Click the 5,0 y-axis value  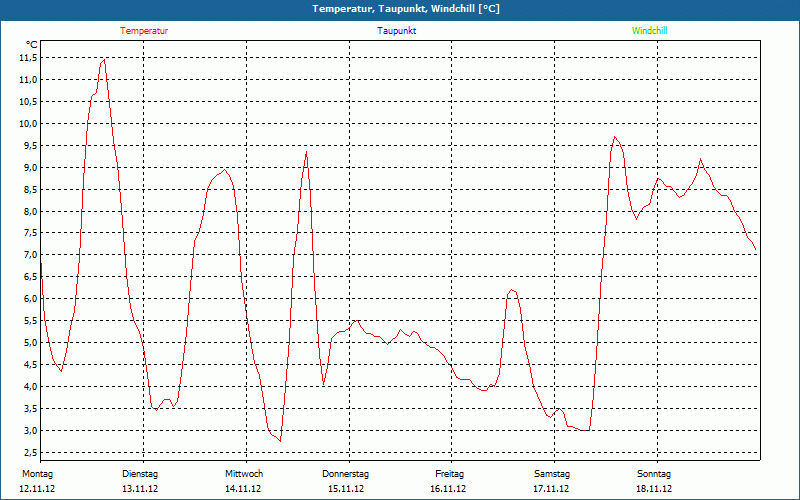pos(30,342)
